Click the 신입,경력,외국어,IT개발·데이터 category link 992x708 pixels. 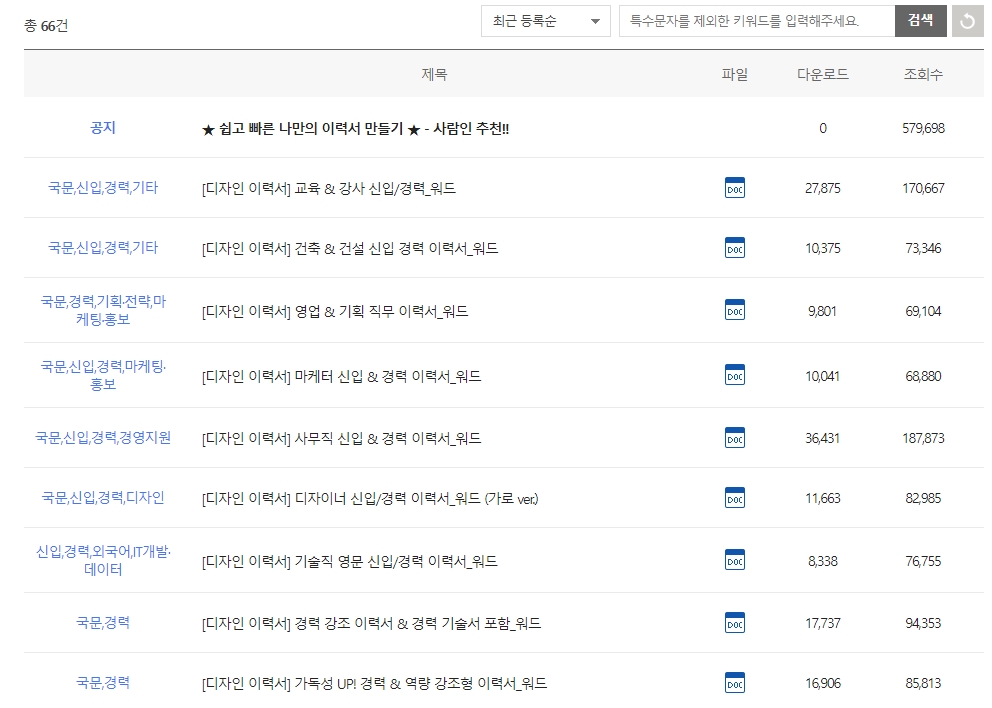(x=106, y=559)
